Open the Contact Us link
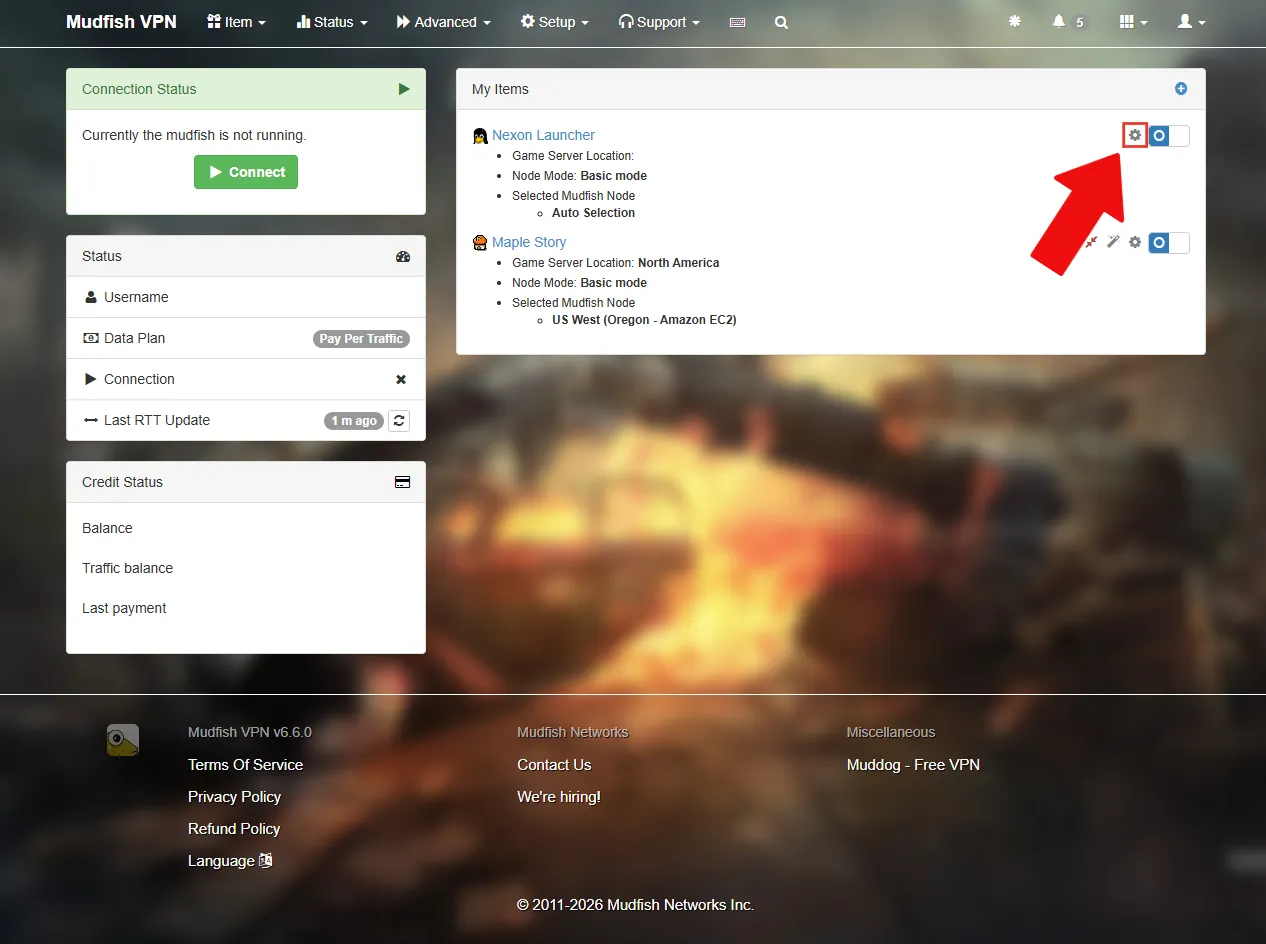This screenshot has height=944, width=1266. [554, 765]
